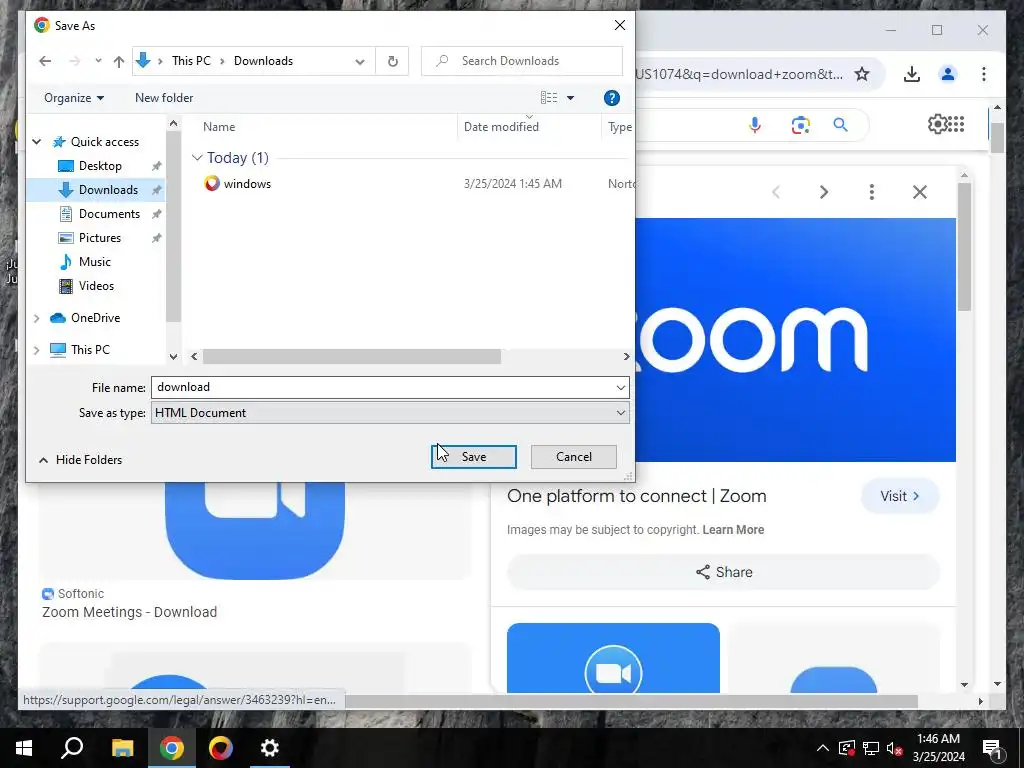Open the Learn More link

[x=733, y=530]
